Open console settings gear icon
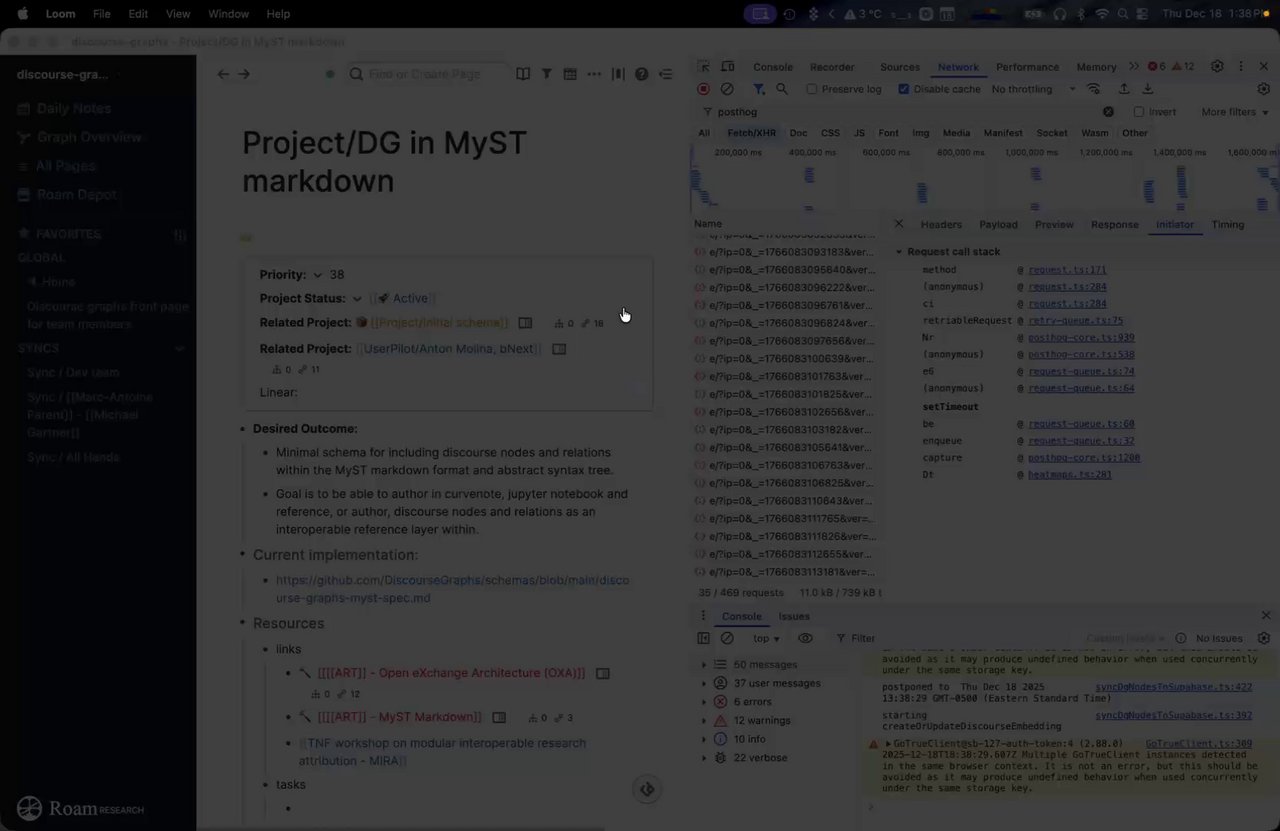Screen dimensions: 1280x831 pyautogui.click(x=1264, y=638)
